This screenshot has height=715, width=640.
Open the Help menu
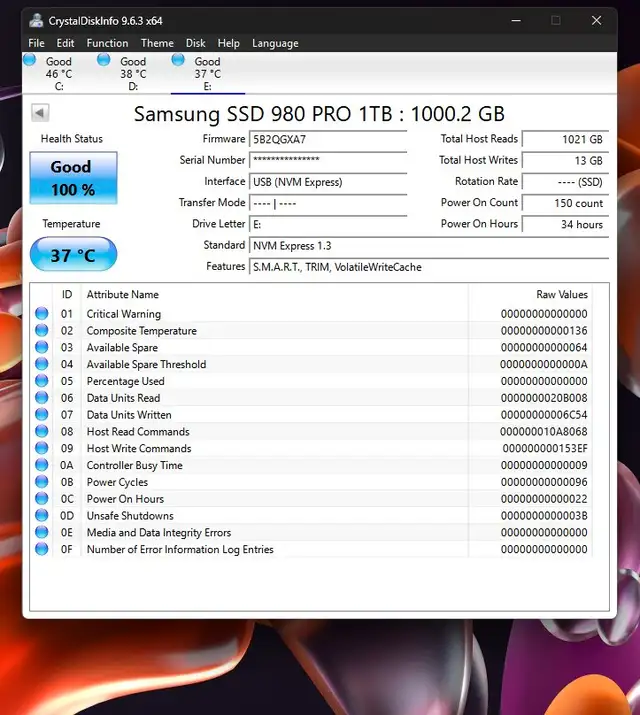(x=228, y=43)
